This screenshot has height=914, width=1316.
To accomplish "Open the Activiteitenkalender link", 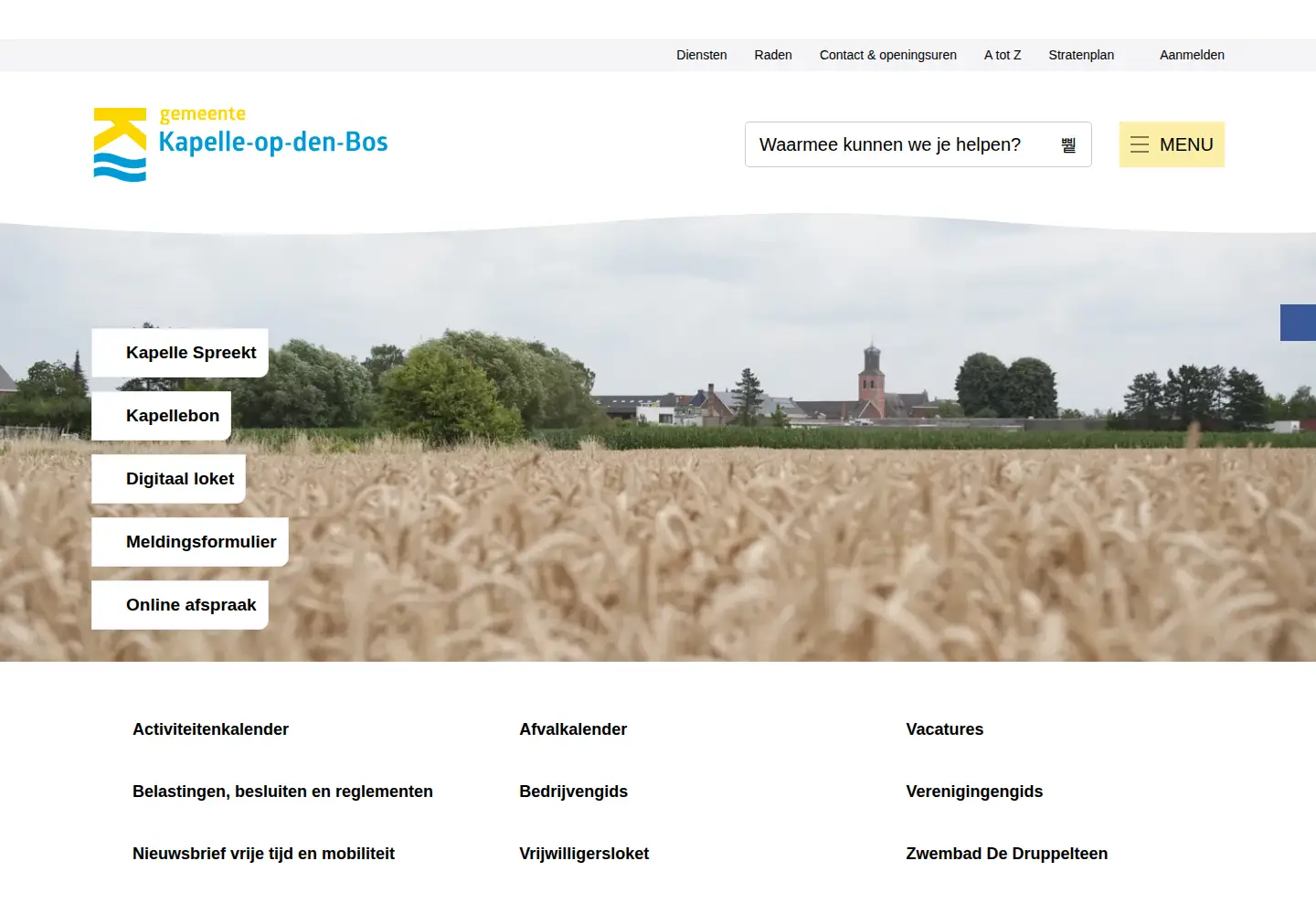I will pos(210,729).
